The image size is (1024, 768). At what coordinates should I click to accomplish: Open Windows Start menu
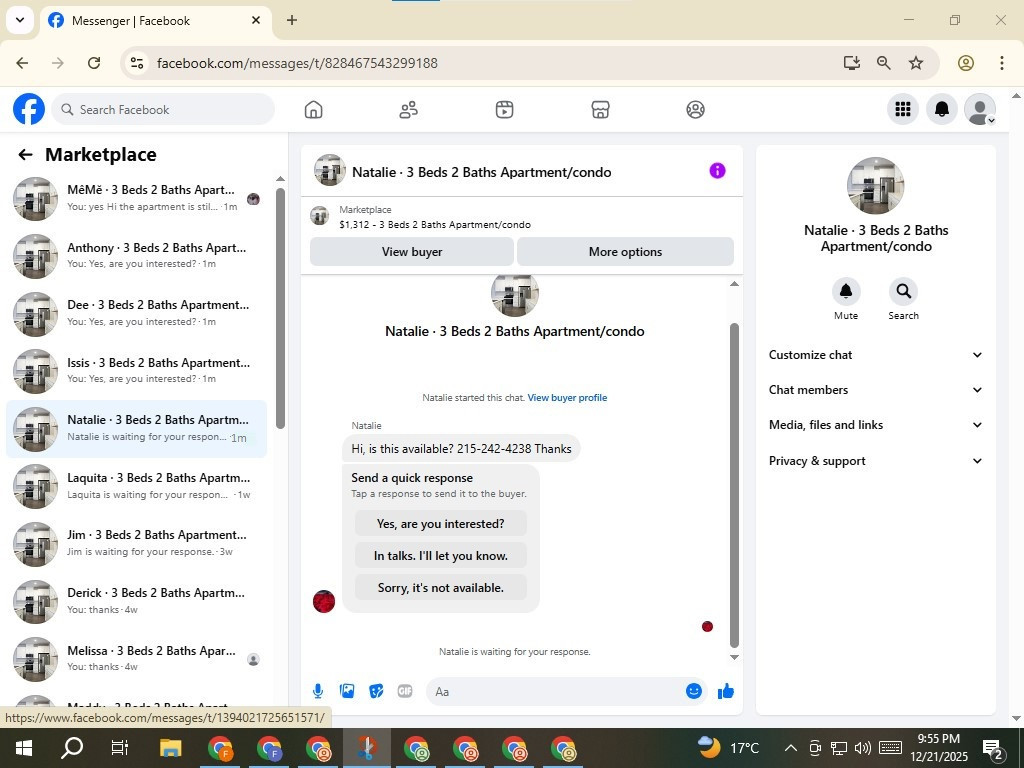(x=24, y=748)
